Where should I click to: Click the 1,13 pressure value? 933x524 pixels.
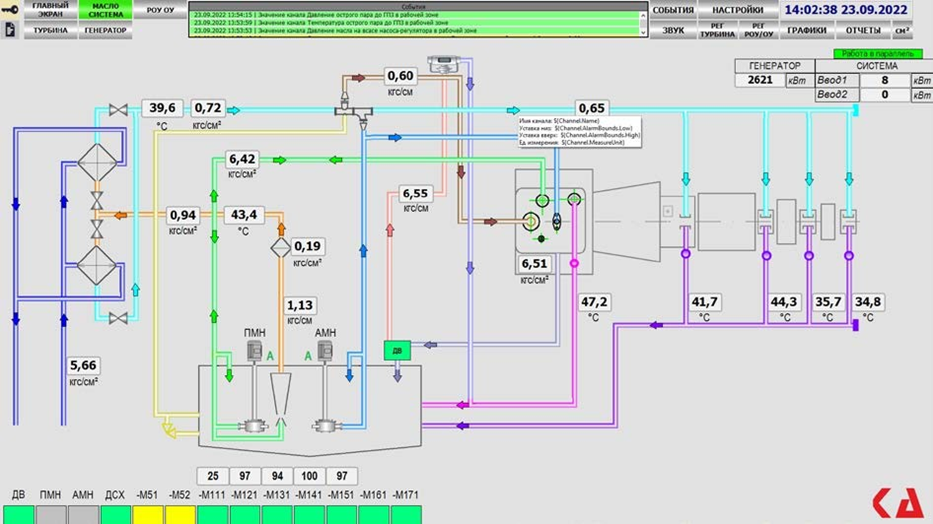coord(299,306)
